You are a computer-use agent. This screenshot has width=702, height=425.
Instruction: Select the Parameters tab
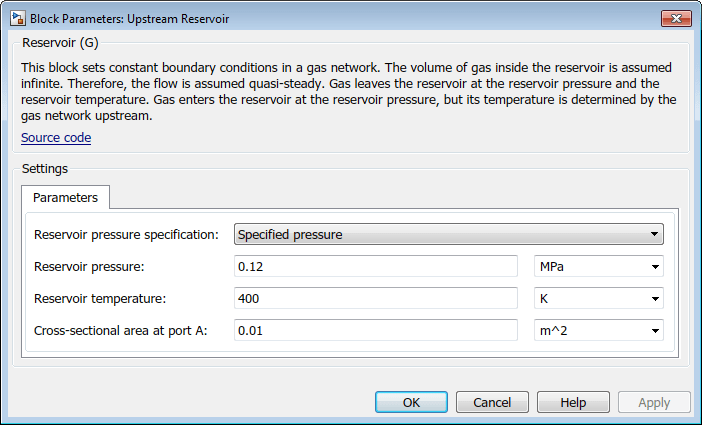(x=65, y=198)
